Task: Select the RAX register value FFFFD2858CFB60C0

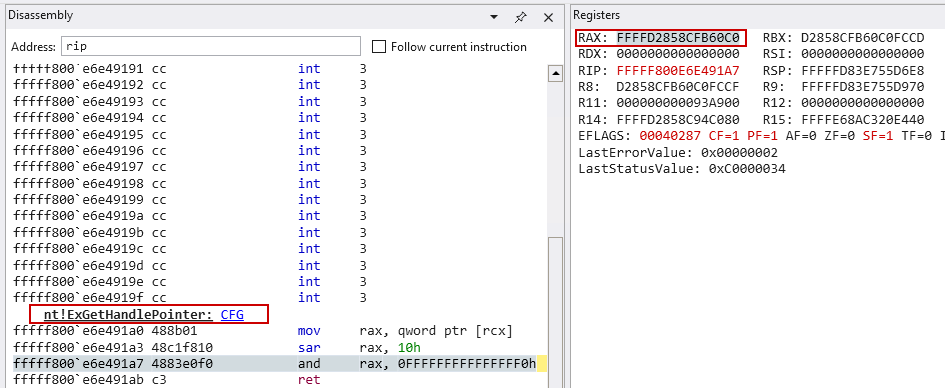Action: coord(678,38)
